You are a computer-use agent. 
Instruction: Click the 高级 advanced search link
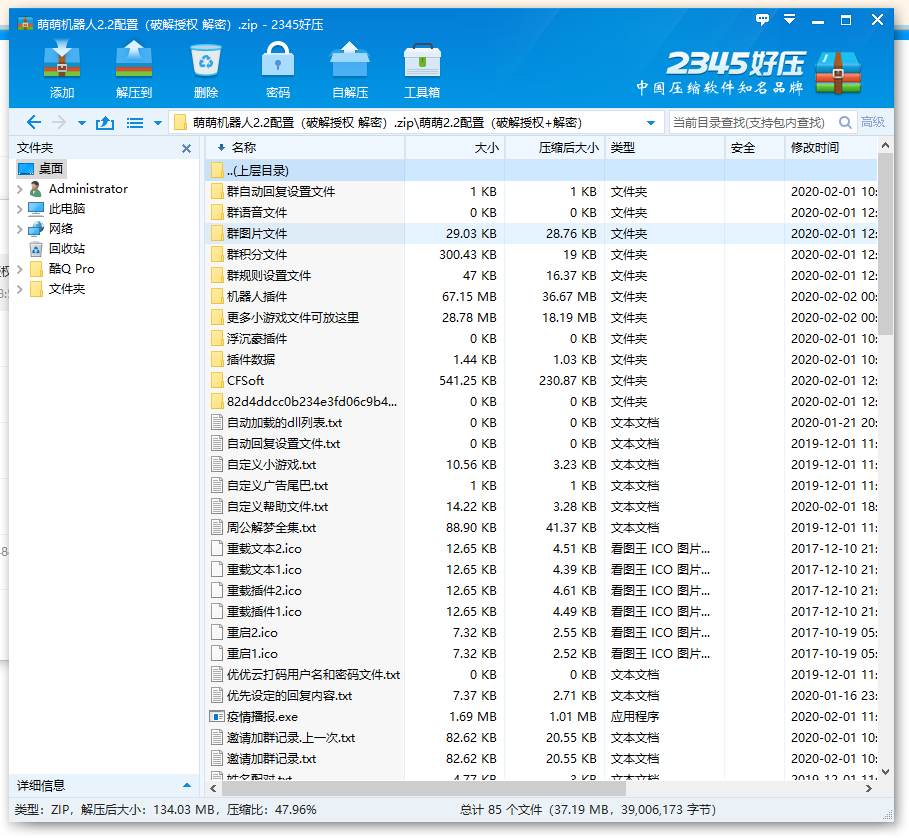[873, 122]
